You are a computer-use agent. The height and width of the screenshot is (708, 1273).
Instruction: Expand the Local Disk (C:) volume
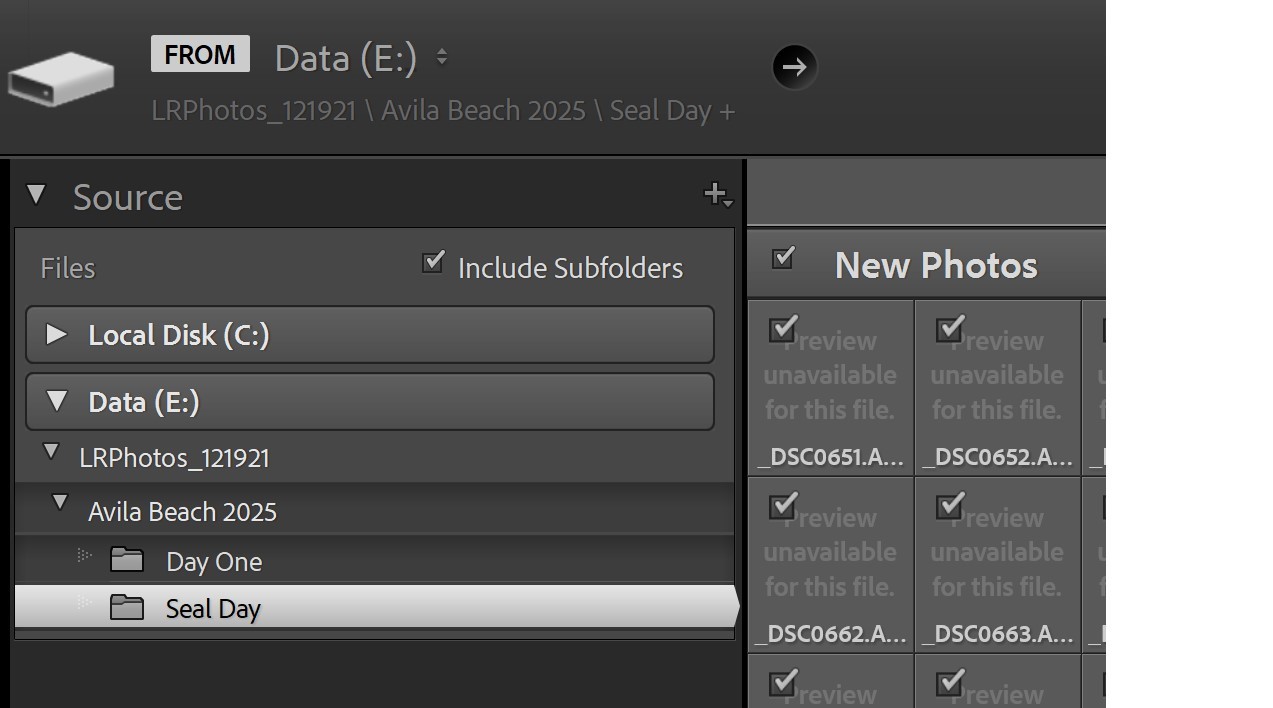(x=57, y=334)
